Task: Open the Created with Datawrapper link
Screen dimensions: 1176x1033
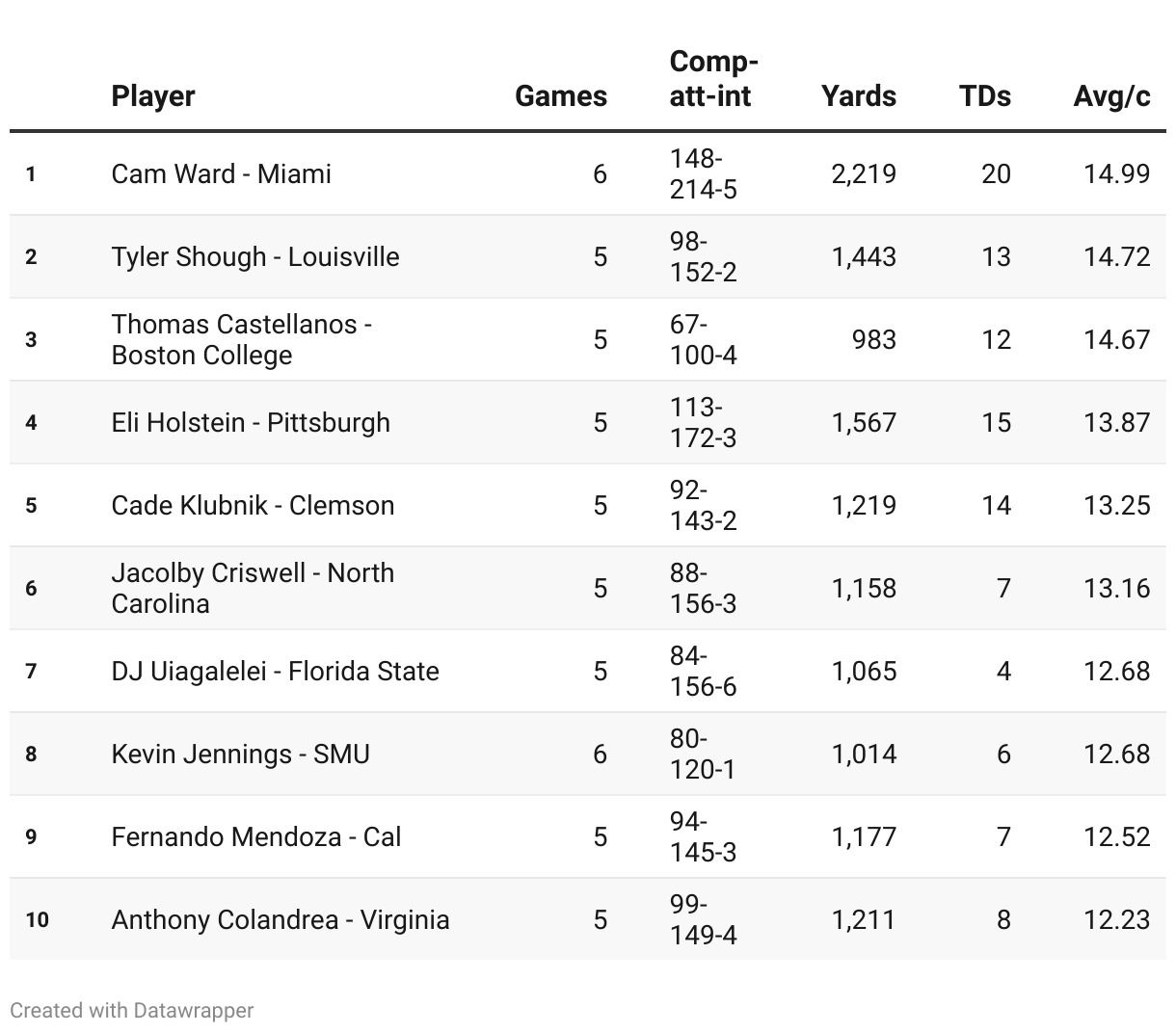Action: 132,1010
